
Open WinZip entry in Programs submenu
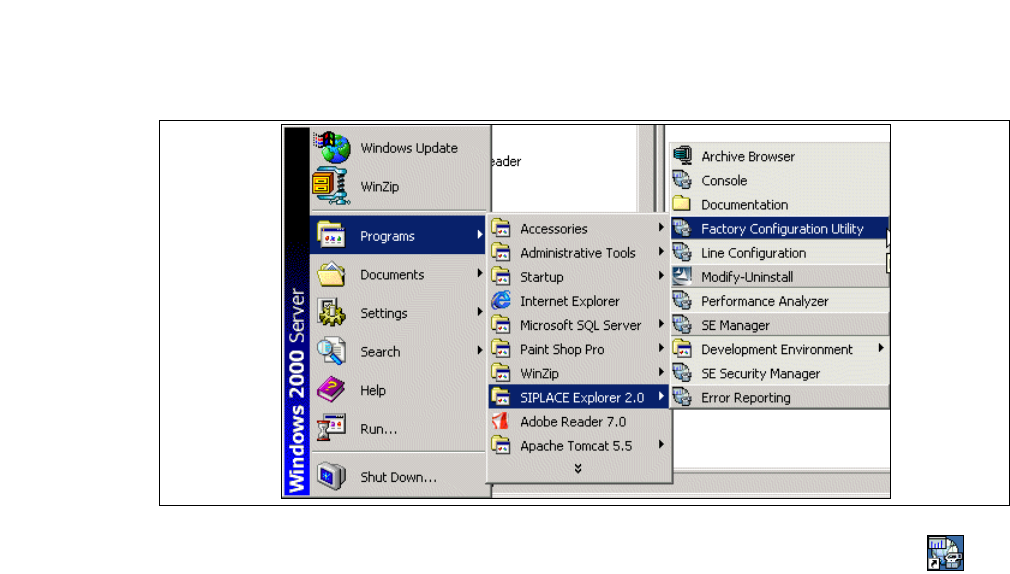click(x=579, y=374)
